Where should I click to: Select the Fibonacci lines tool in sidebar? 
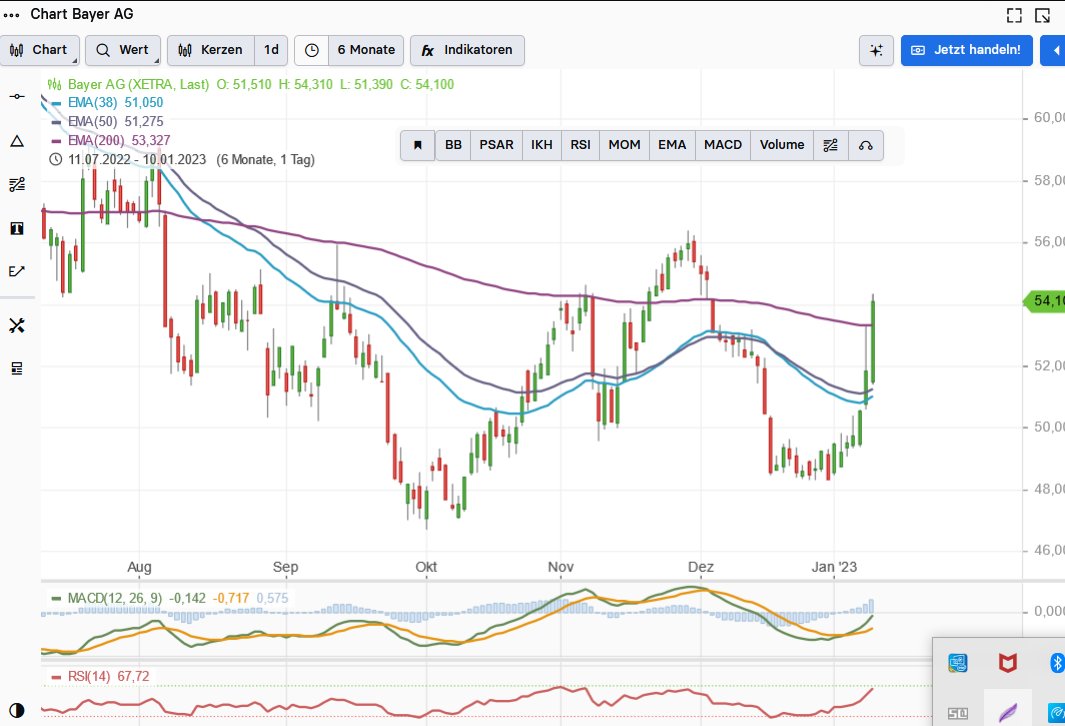[x=17, y=185]
